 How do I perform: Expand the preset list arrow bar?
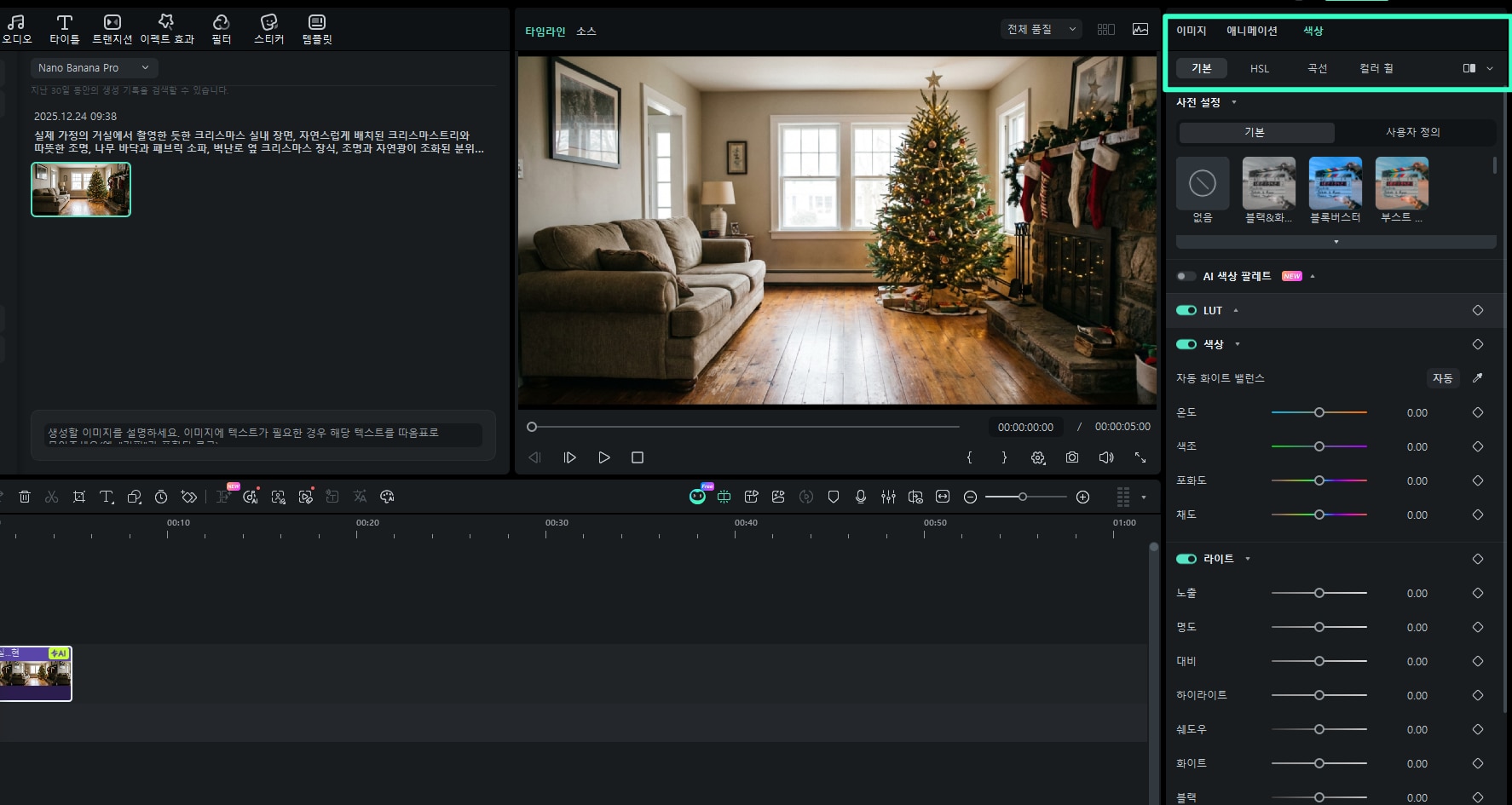tap(1336, 242)
